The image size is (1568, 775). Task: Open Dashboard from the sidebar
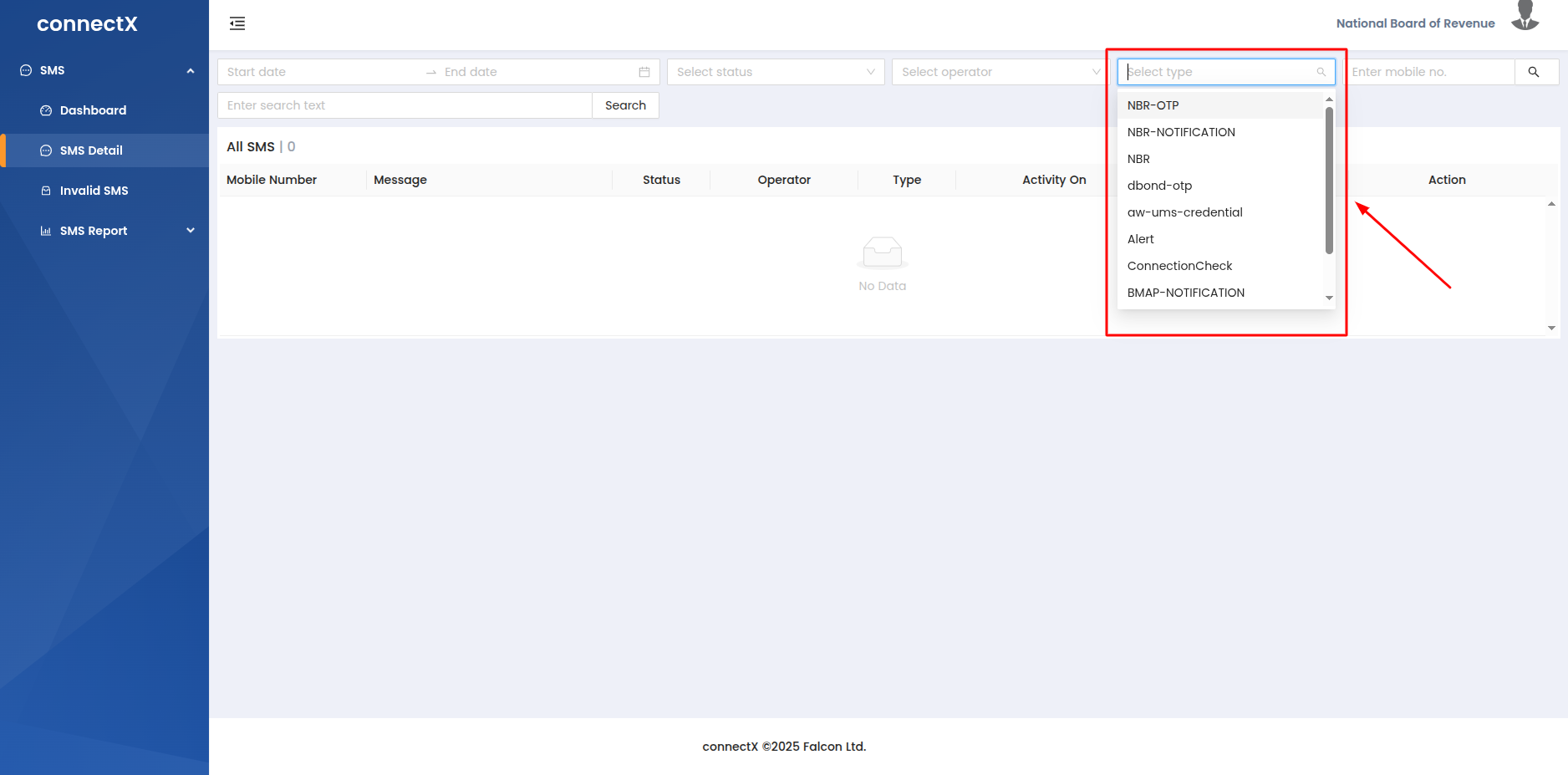coord(93,110)
